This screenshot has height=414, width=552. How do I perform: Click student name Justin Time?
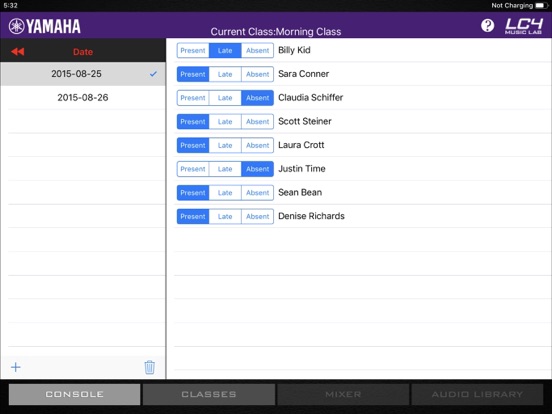point(302,169)
